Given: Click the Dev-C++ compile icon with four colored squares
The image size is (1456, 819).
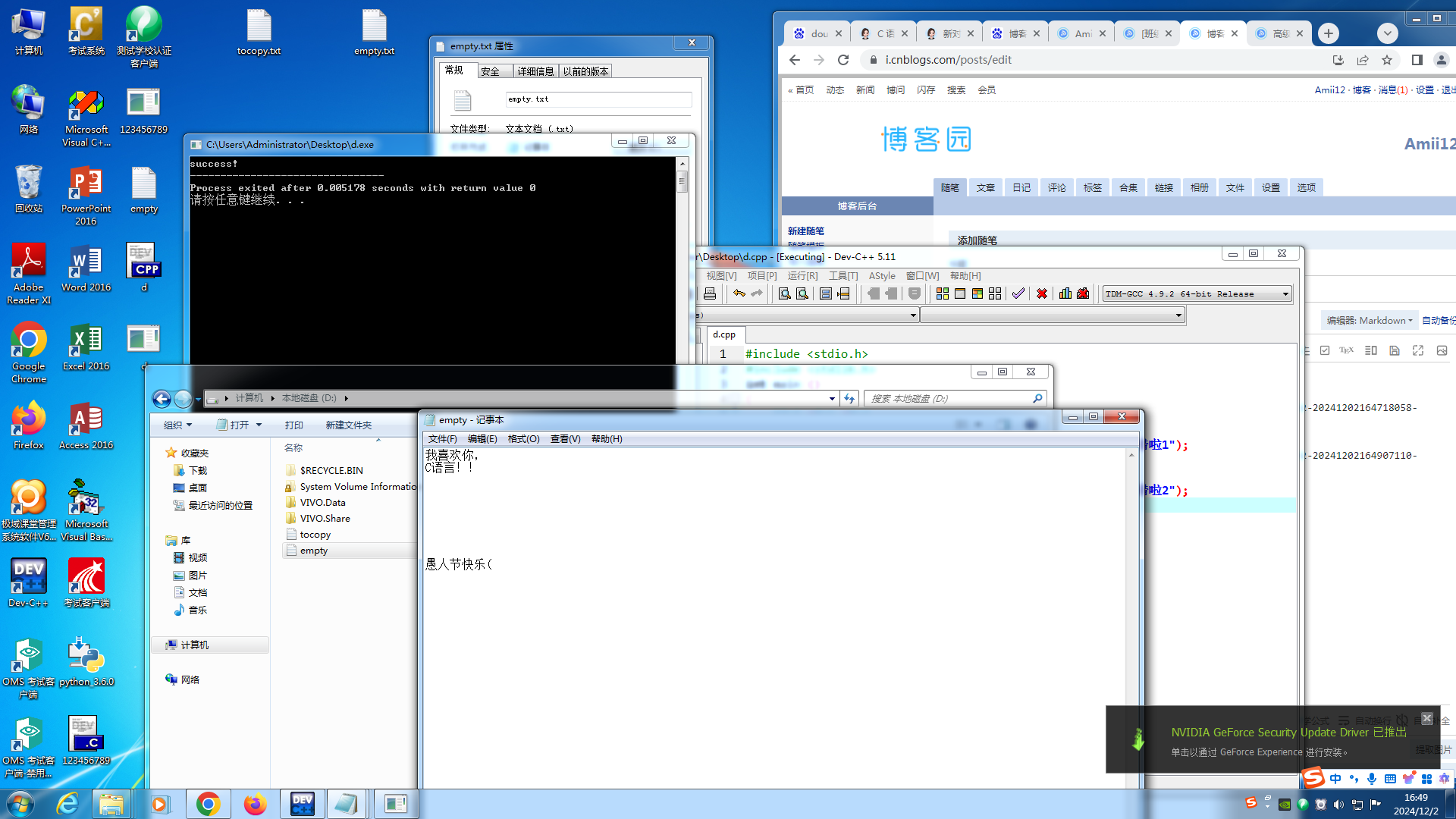Looking at the screenshot, I should 943,293.
